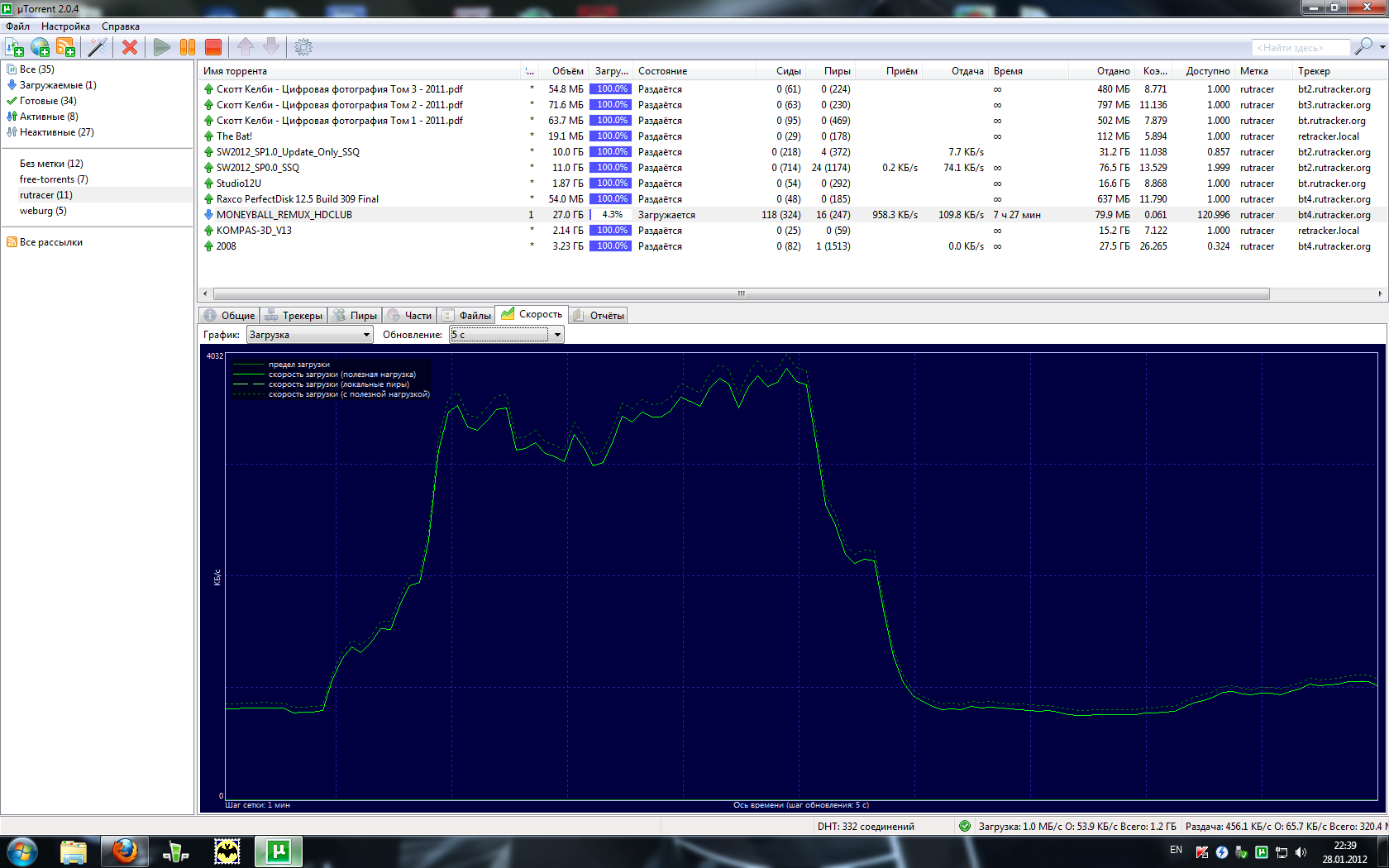Click the orange Pause torrent icon
Viewport: 1389px width, 868px height.
click(188, 47)
